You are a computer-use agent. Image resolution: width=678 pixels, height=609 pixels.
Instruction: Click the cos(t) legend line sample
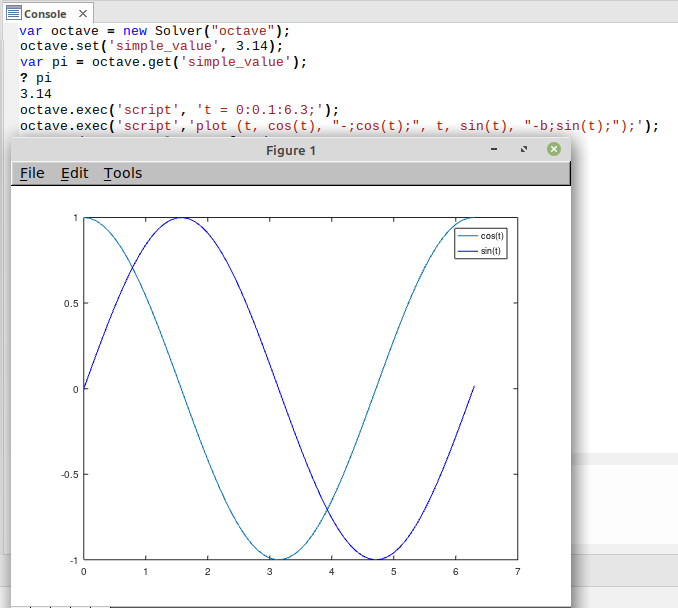click(468, 236)
